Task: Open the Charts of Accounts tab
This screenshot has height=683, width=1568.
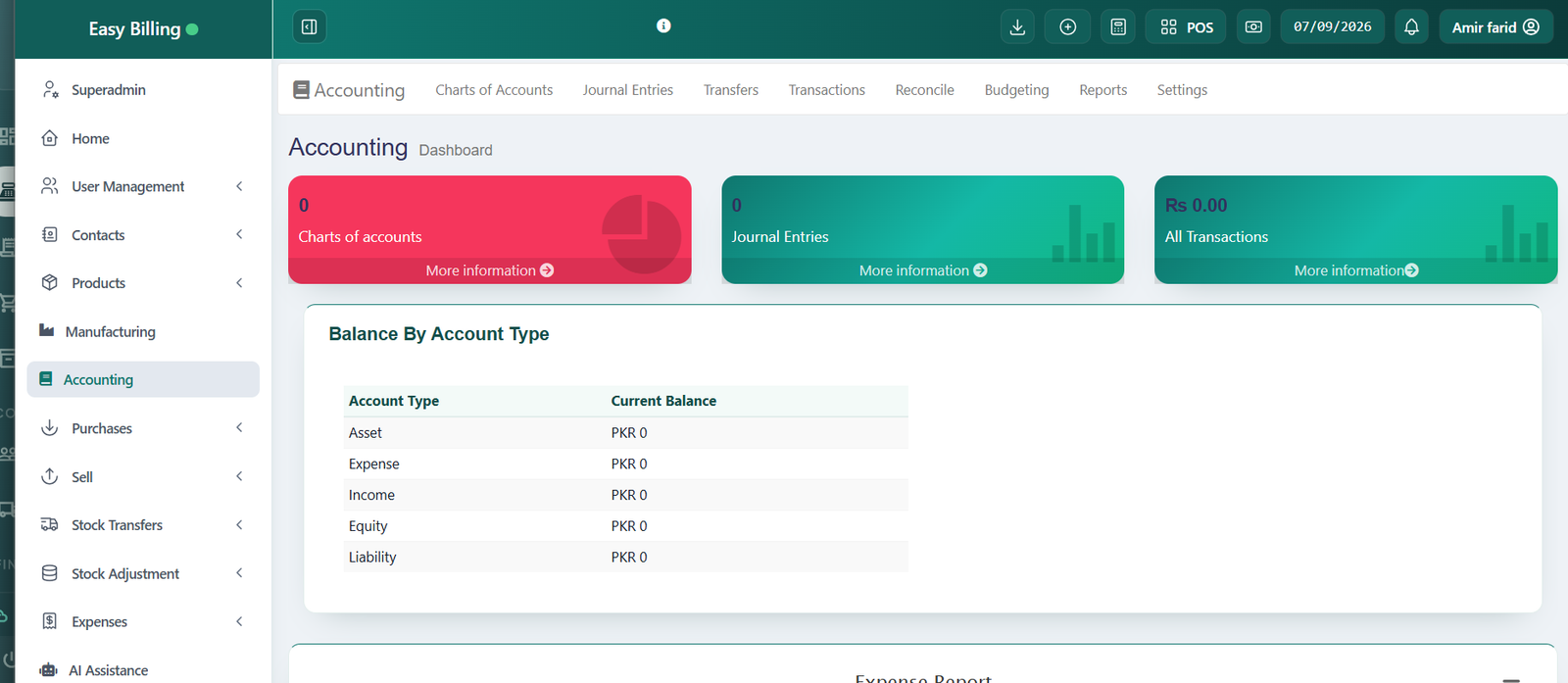Action: tap(494, 90)
